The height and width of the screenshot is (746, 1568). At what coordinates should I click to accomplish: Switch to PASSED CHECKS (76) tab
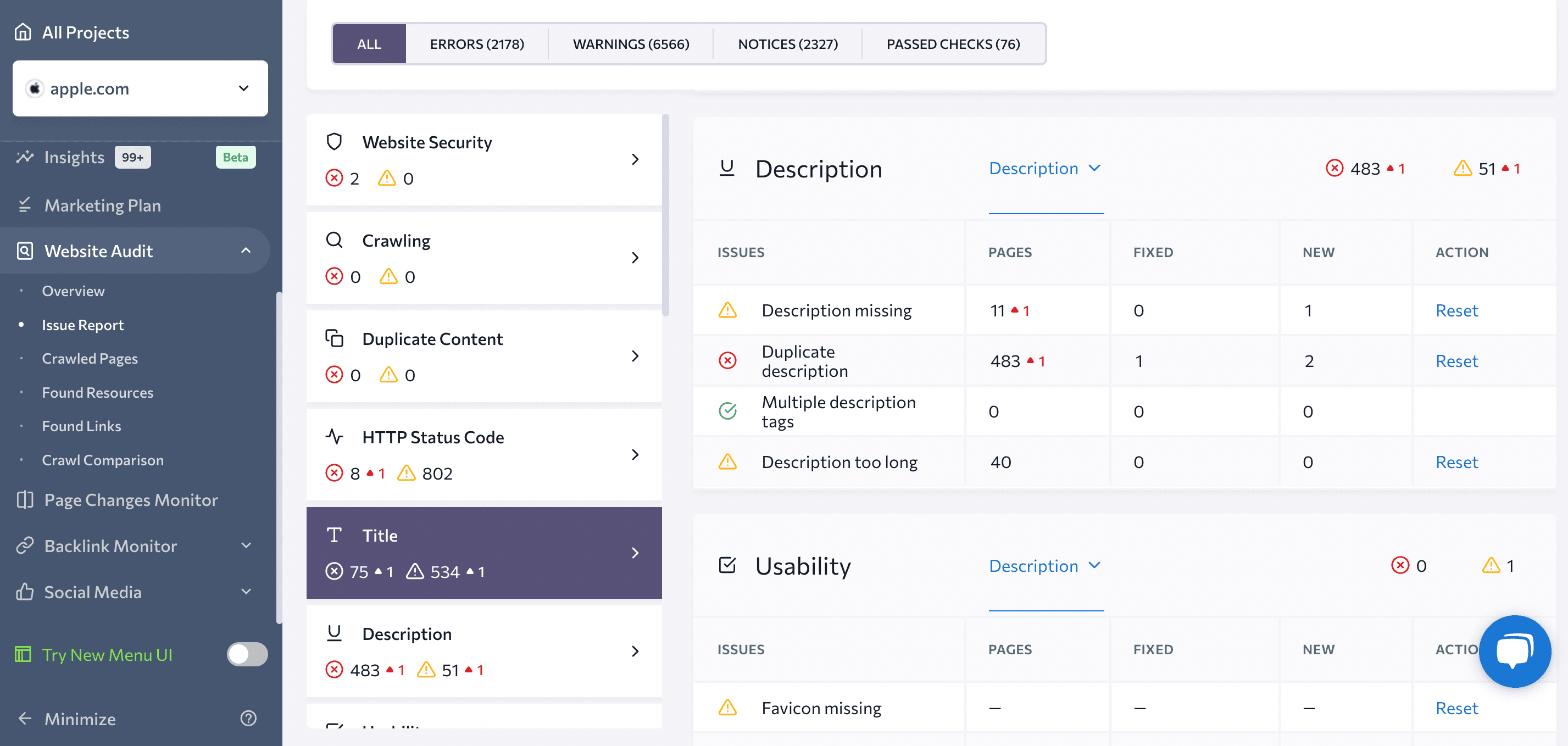point(953,44)
